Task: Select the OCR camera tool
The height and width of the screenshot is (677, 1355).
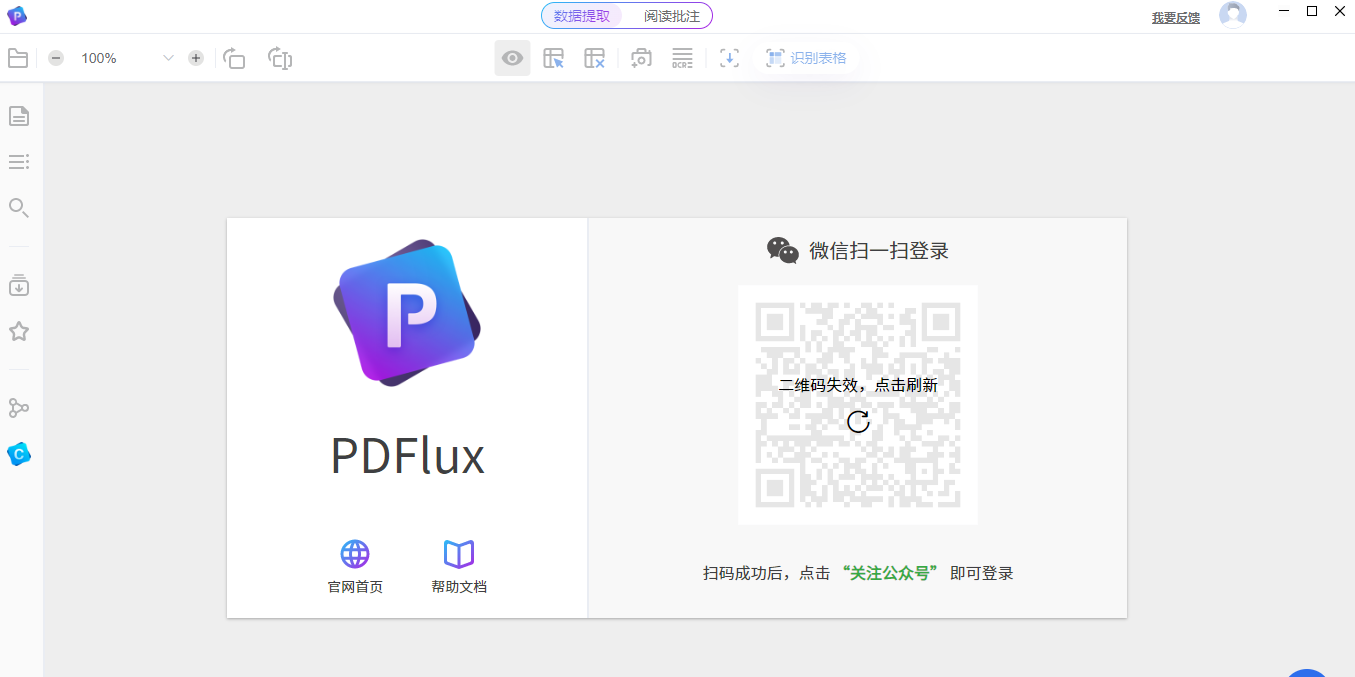Action: [641, 58]
